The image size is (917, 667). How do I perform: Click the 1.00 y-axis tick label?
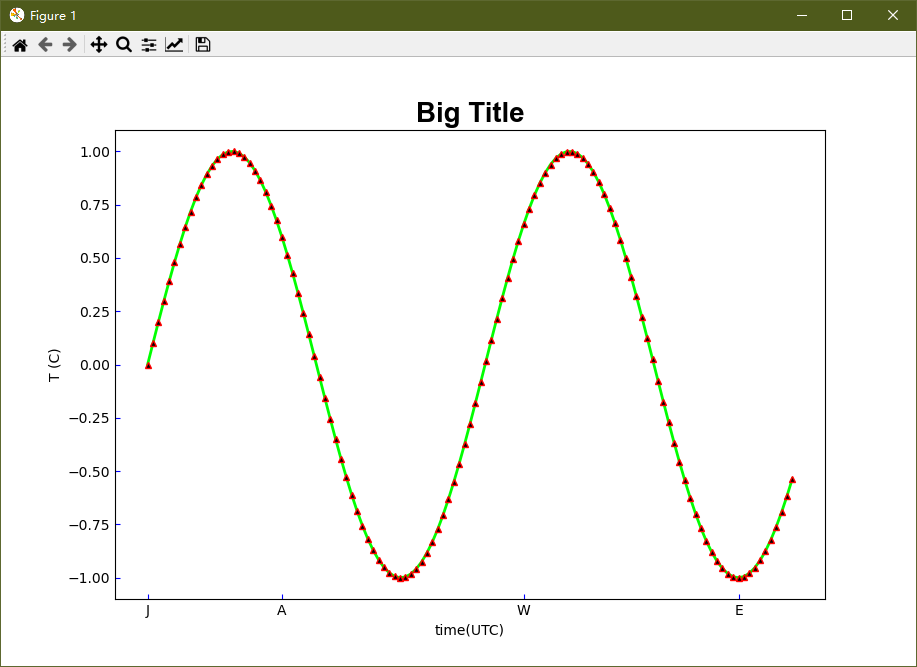point(95,152)
